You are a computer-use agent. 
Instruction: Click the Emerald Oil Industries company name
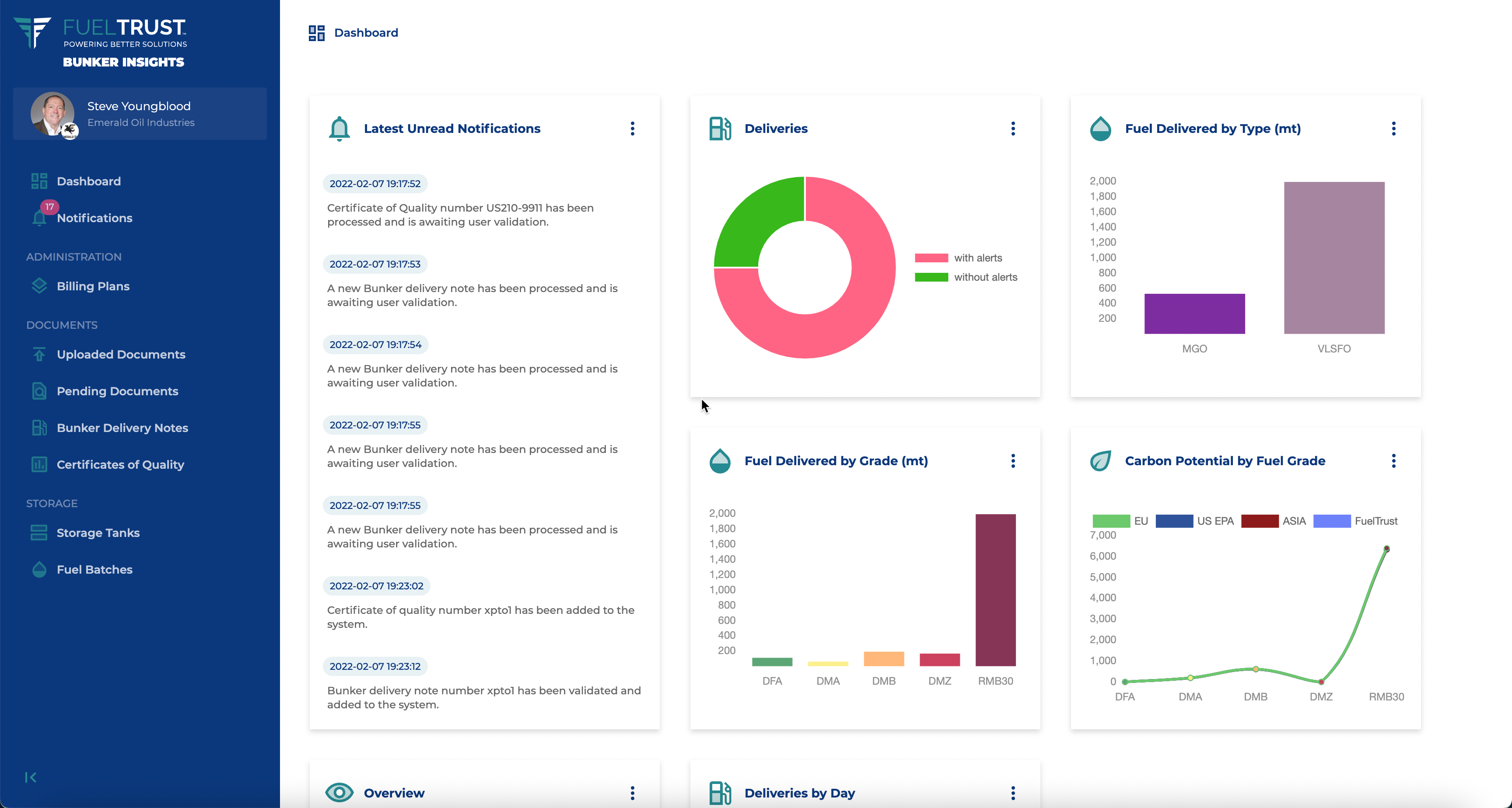141,122
